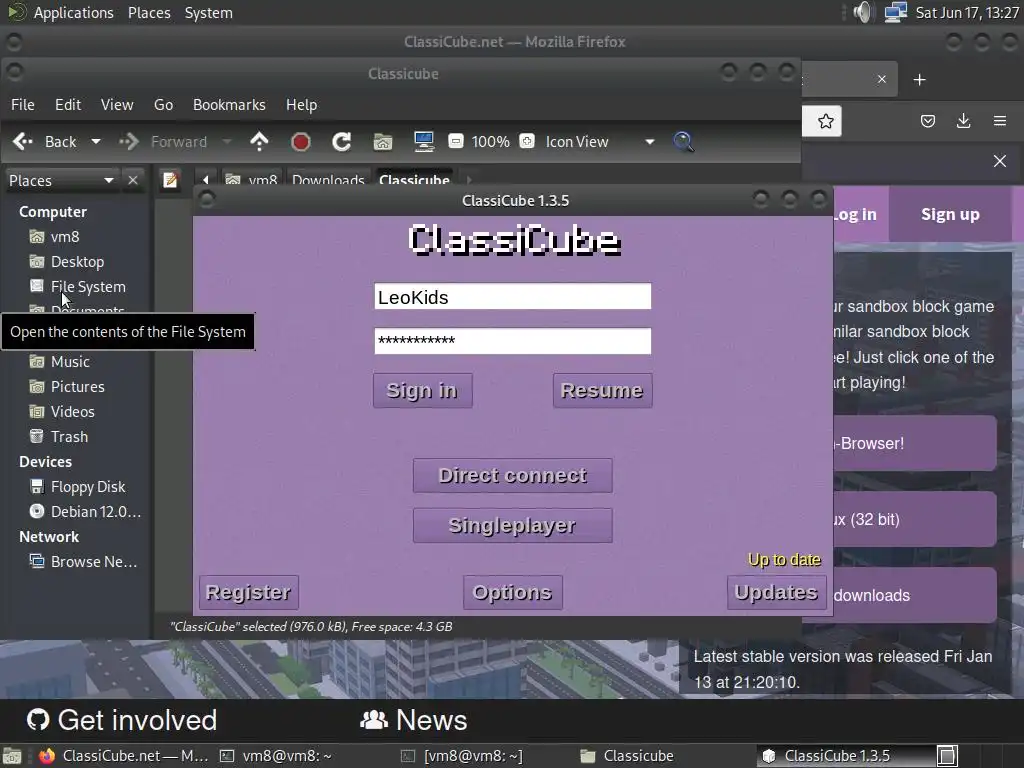Open ClassiCube launcher Options

tap(513, 592)
